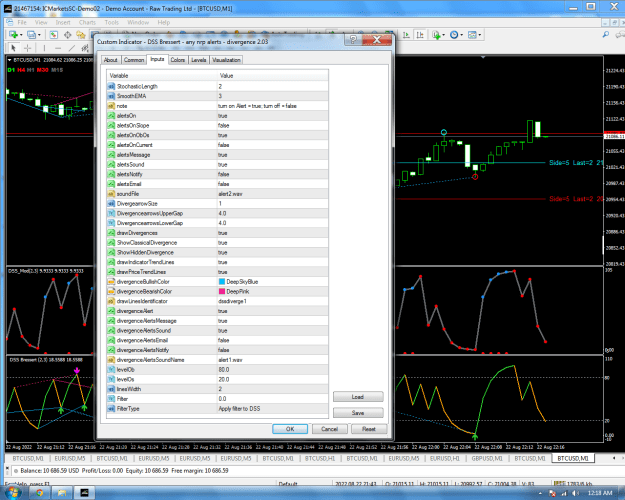625x500 pixels.
Task: Open the Profiles toolbar icon
Action: [31, 35]
